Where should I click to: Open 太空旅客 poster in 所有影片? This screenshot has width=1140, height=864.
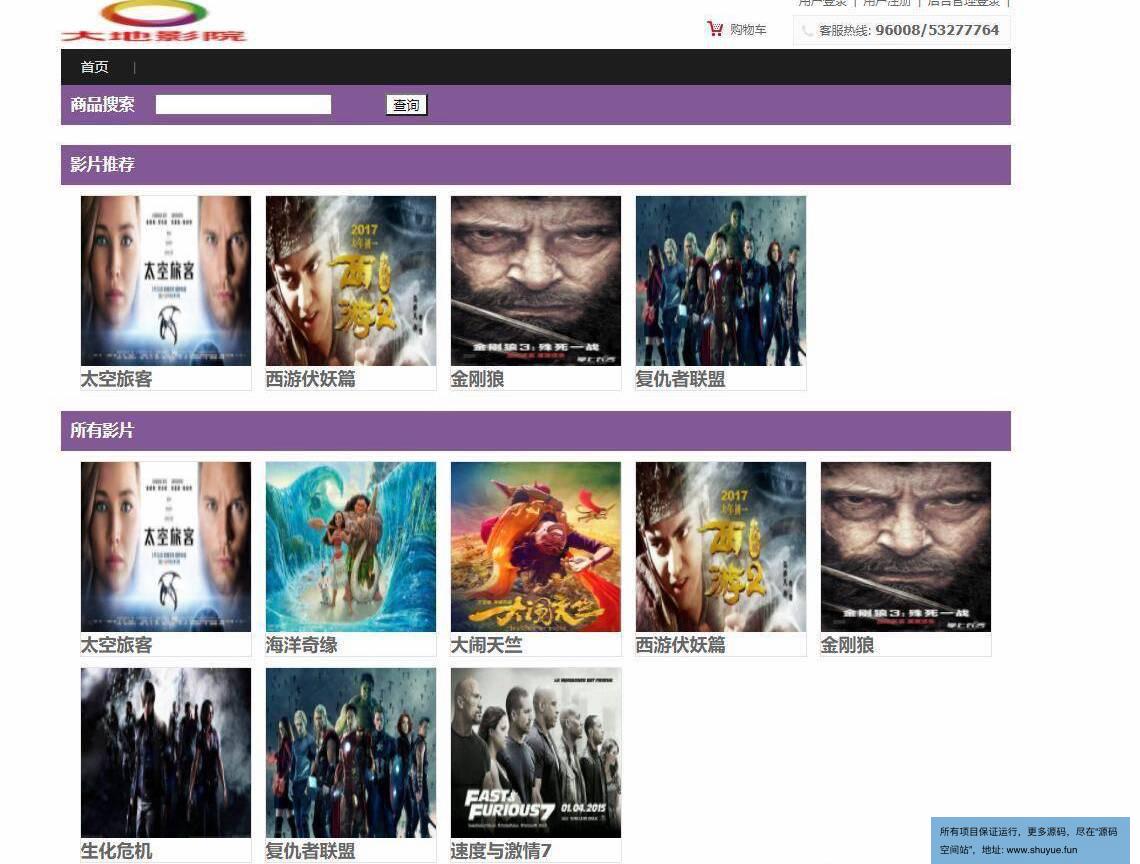pos(166,547)
